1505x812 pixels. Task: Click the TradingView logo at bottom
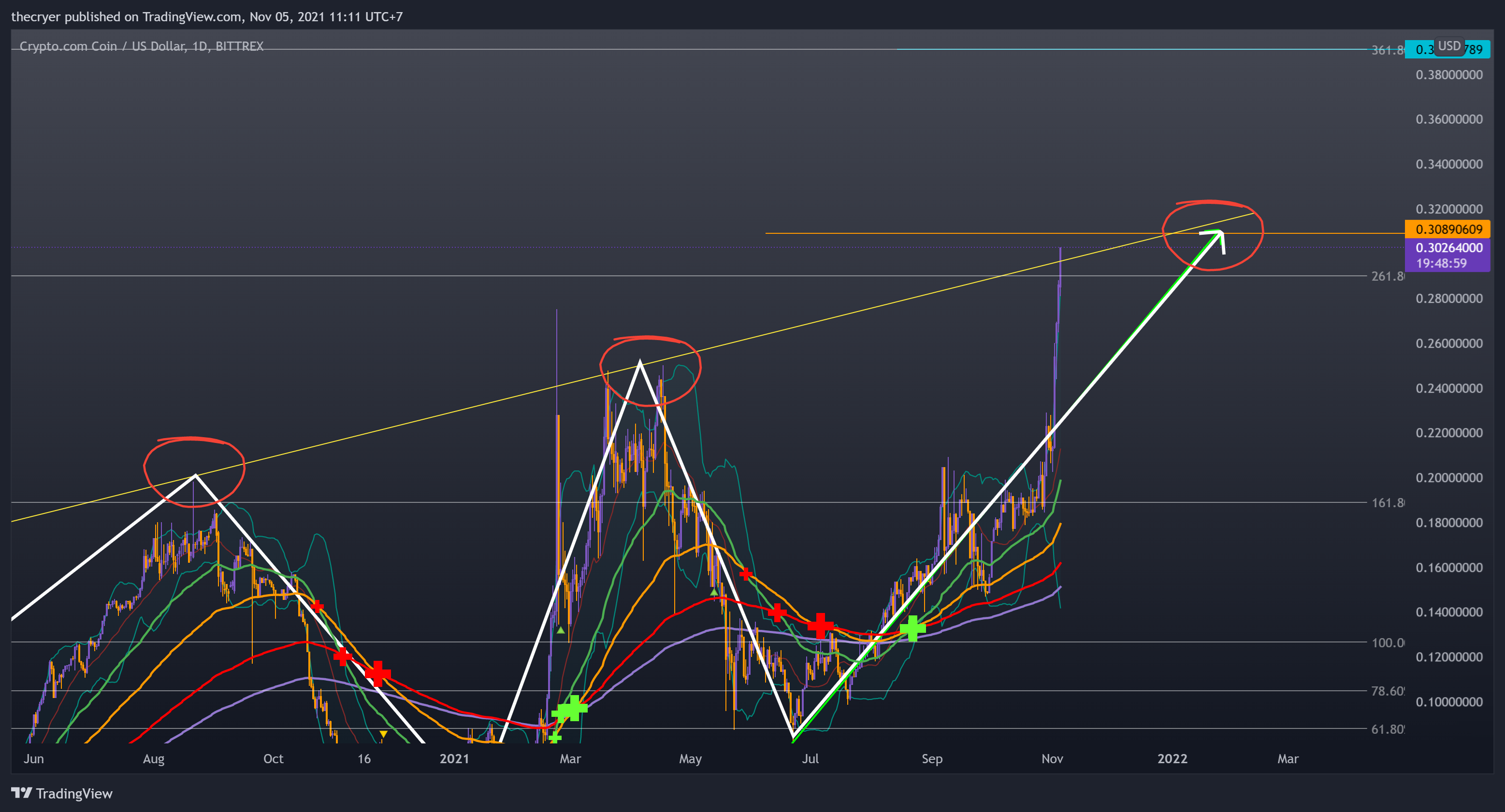[x=62, y=793]
